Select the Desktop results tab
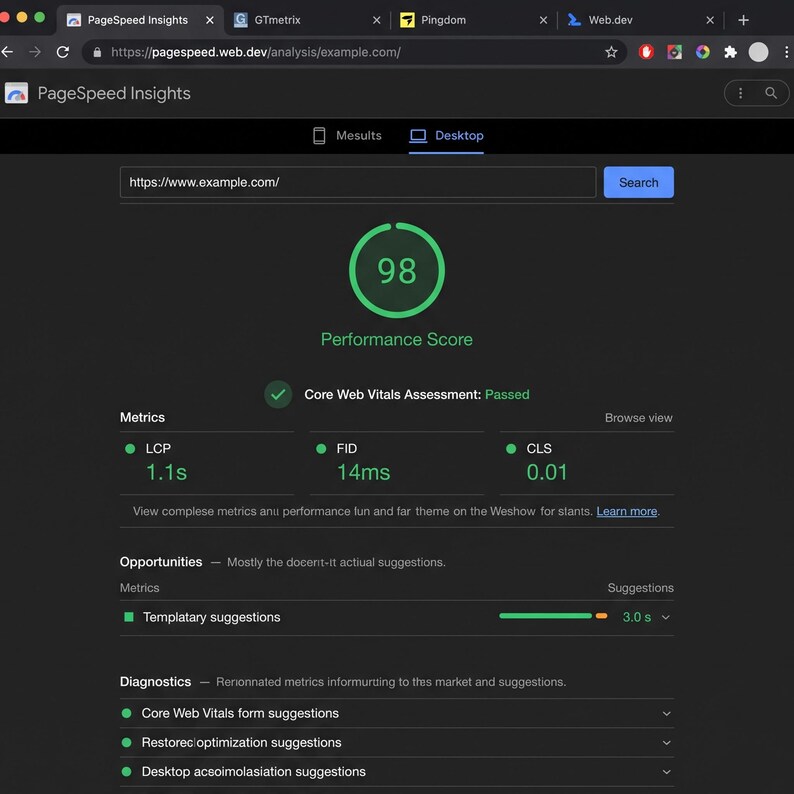The width and height of the screenshot is (794, 794). point(446,136)
